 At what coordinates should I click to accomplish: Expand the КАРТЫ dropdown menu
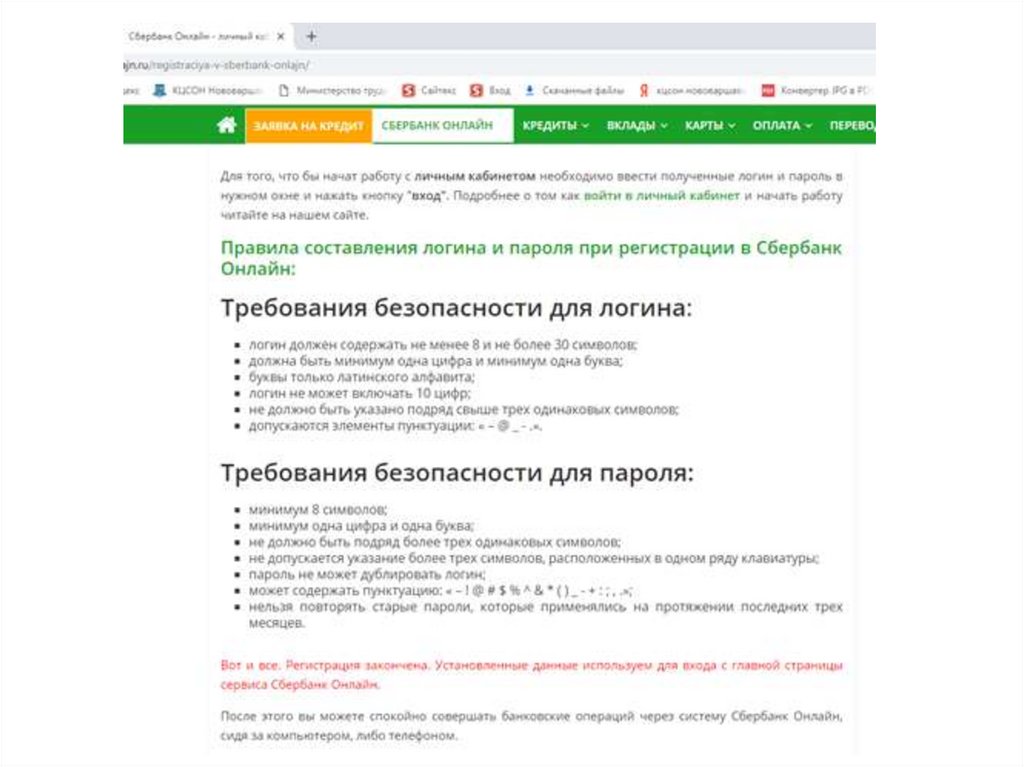tap(710, 125)
